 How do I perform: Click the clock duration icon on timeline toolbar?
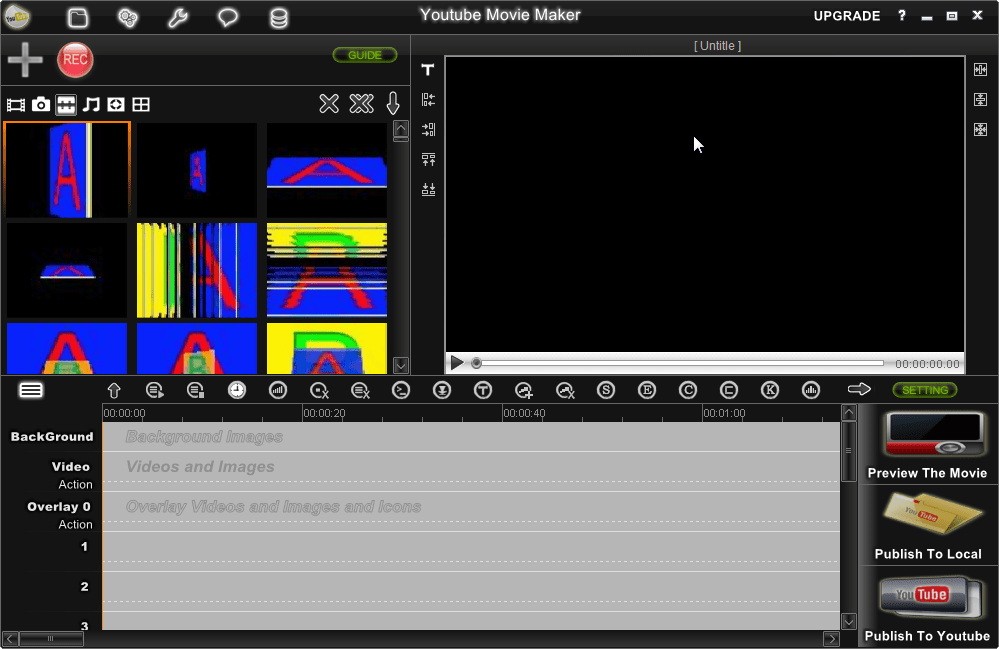click(x=237, y=390)
